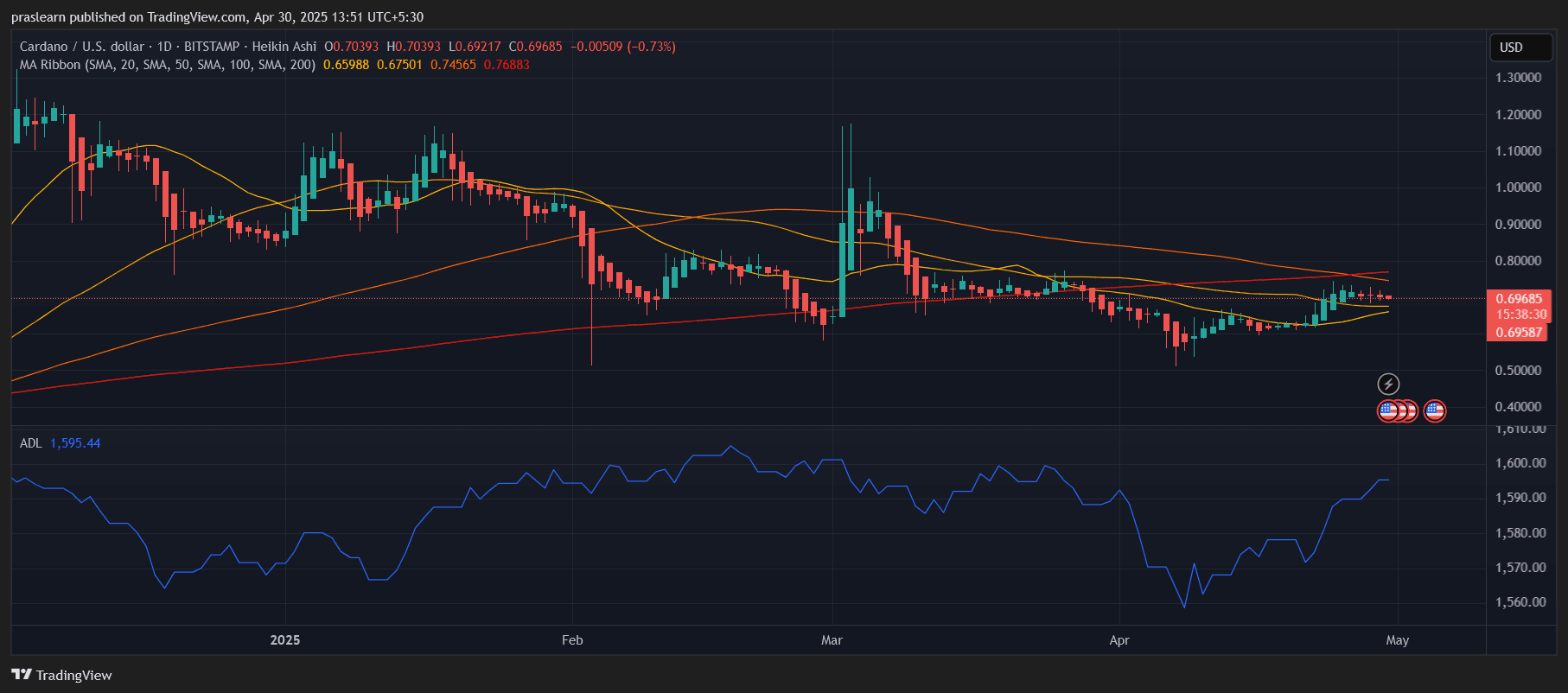Select the ADL indicator label
The image size is (1568, 693).
coord(30,443)
